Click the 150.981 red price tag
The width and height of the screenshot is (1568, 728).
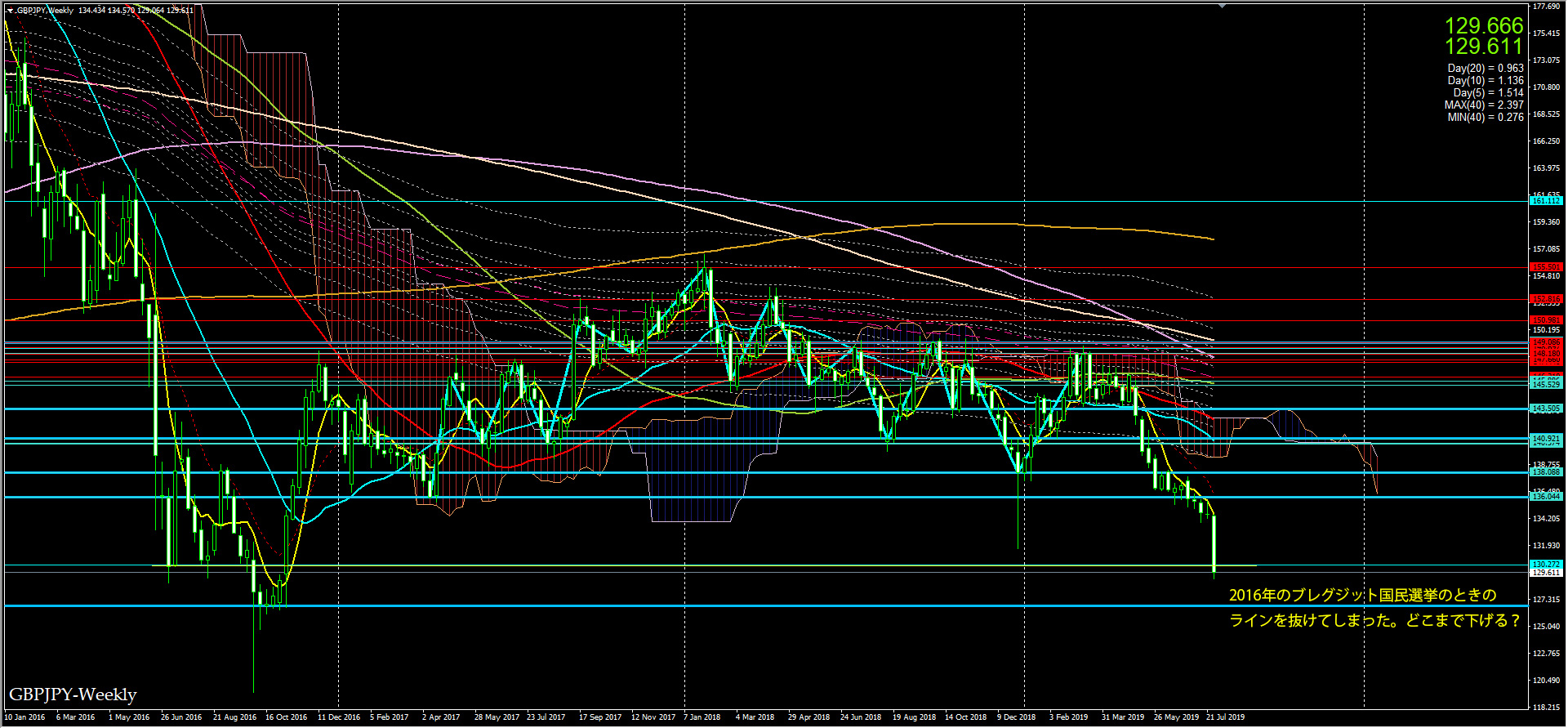[1546, 320]
